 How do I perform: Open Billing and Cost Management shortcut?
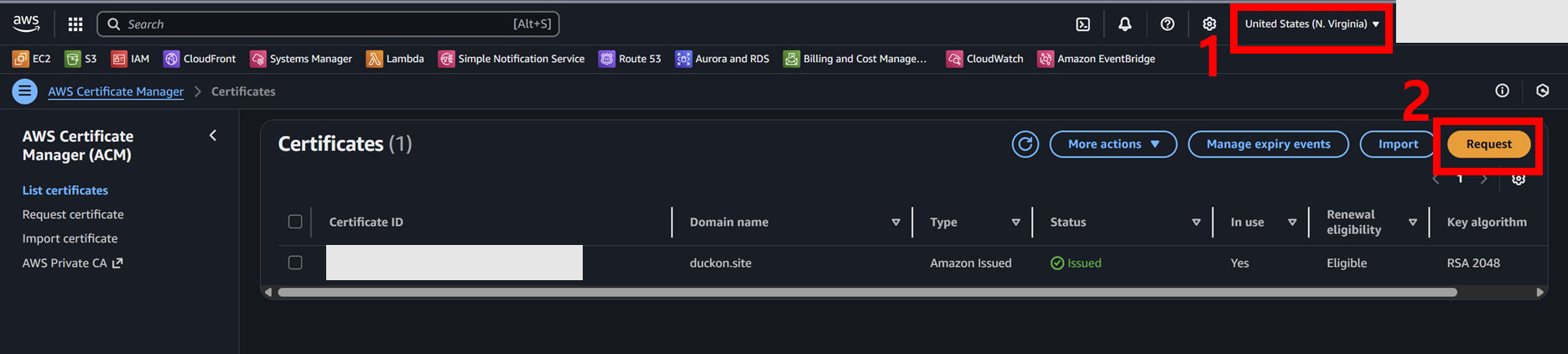click(855, 59)
